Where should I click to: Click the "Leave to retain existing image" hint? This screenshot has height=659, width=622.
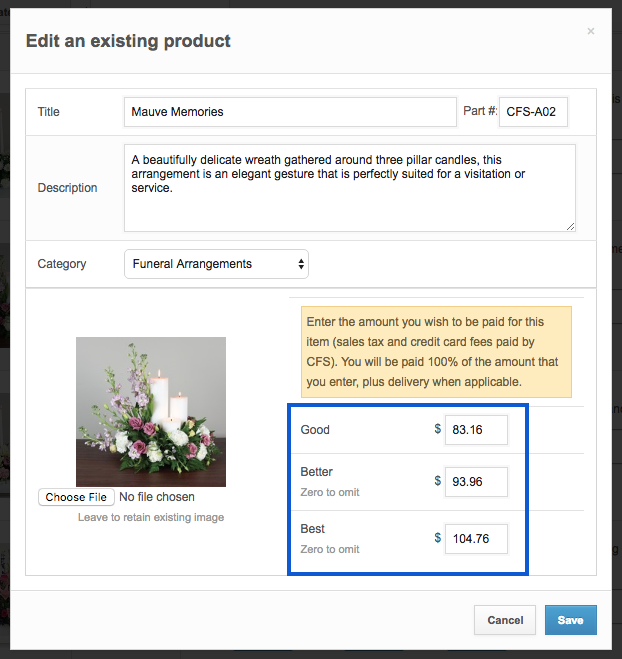(151, 517)
